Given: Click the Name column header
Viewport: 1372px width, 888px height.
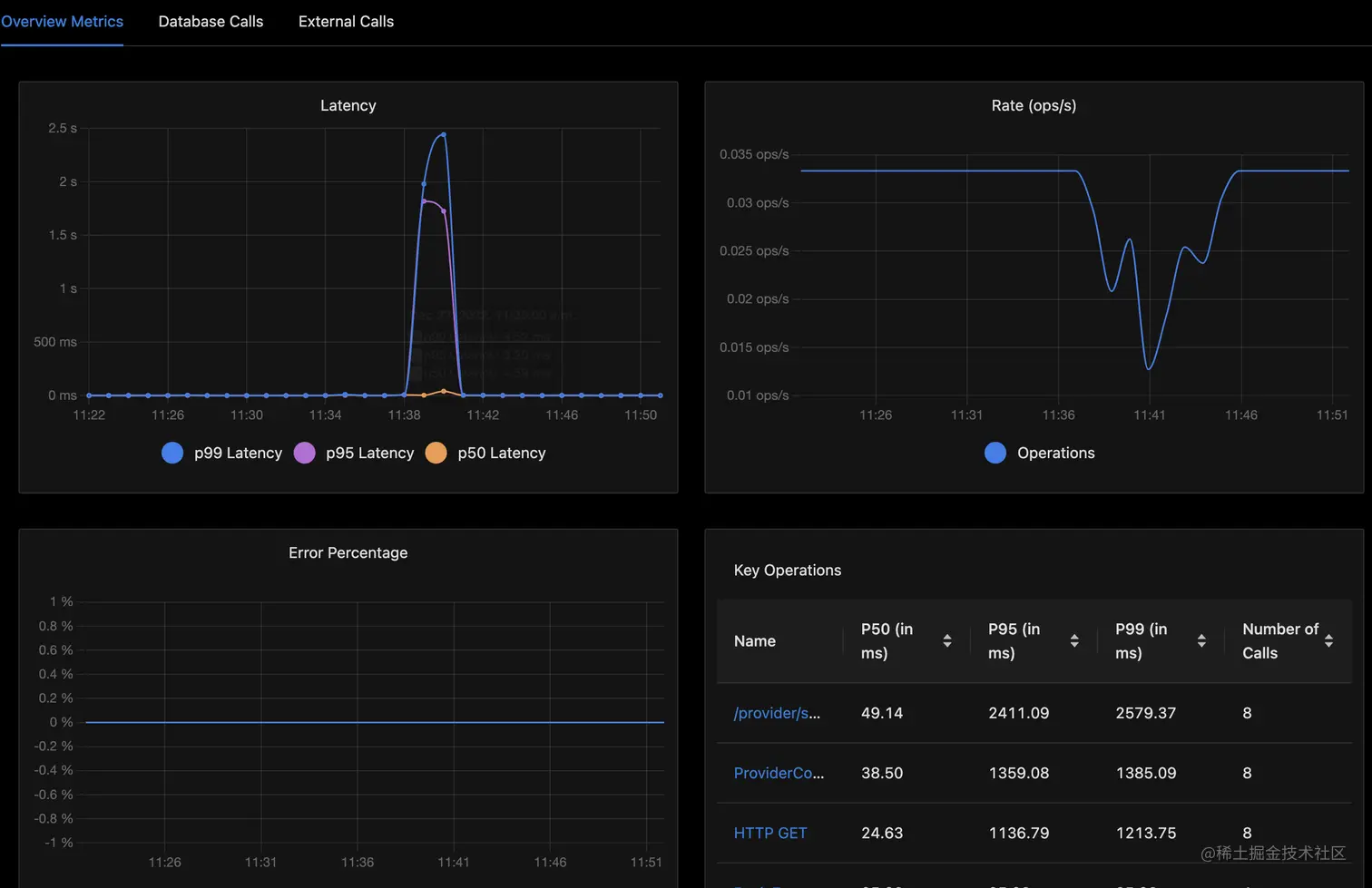Looking at the screenshot, I should coord(754,640).
